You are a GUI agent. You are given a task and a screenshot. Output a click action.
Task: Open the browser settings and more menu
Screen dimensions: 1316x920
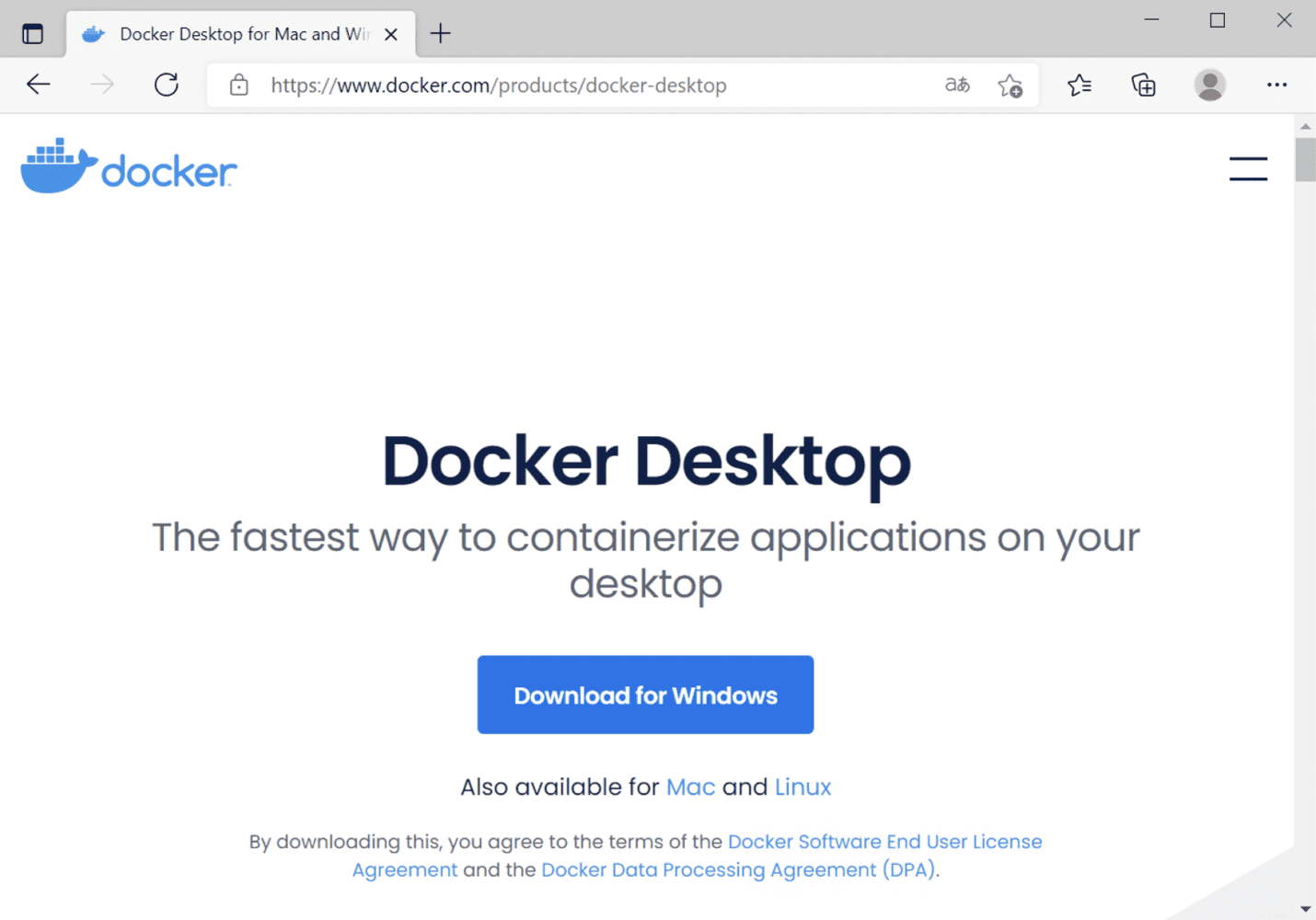(1276, 85)
